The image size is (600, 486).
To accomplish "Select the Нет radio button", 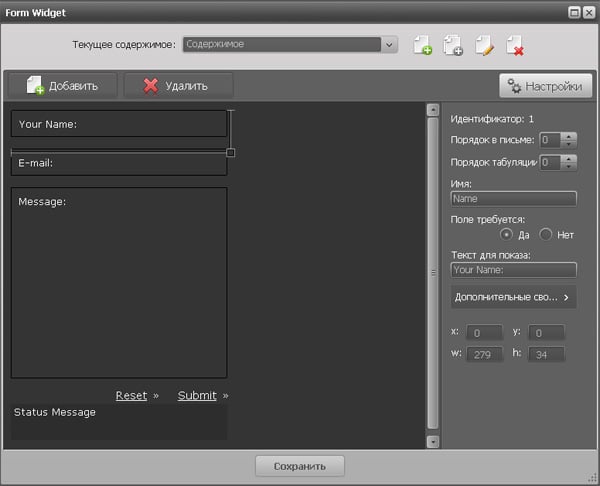I will pos(546,234).
